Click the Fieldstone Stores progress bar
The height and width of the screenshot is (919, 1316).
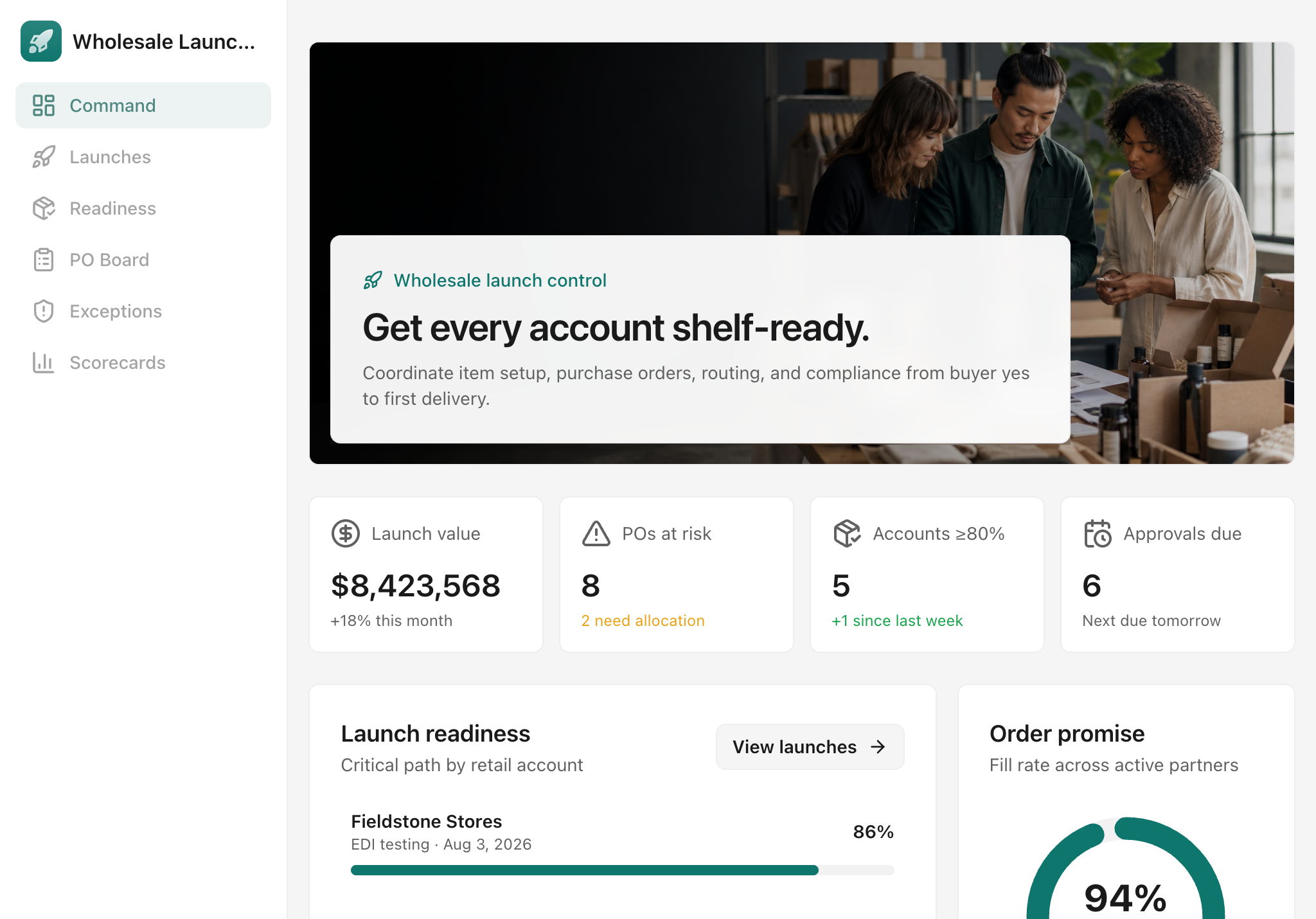click(622, 870)
